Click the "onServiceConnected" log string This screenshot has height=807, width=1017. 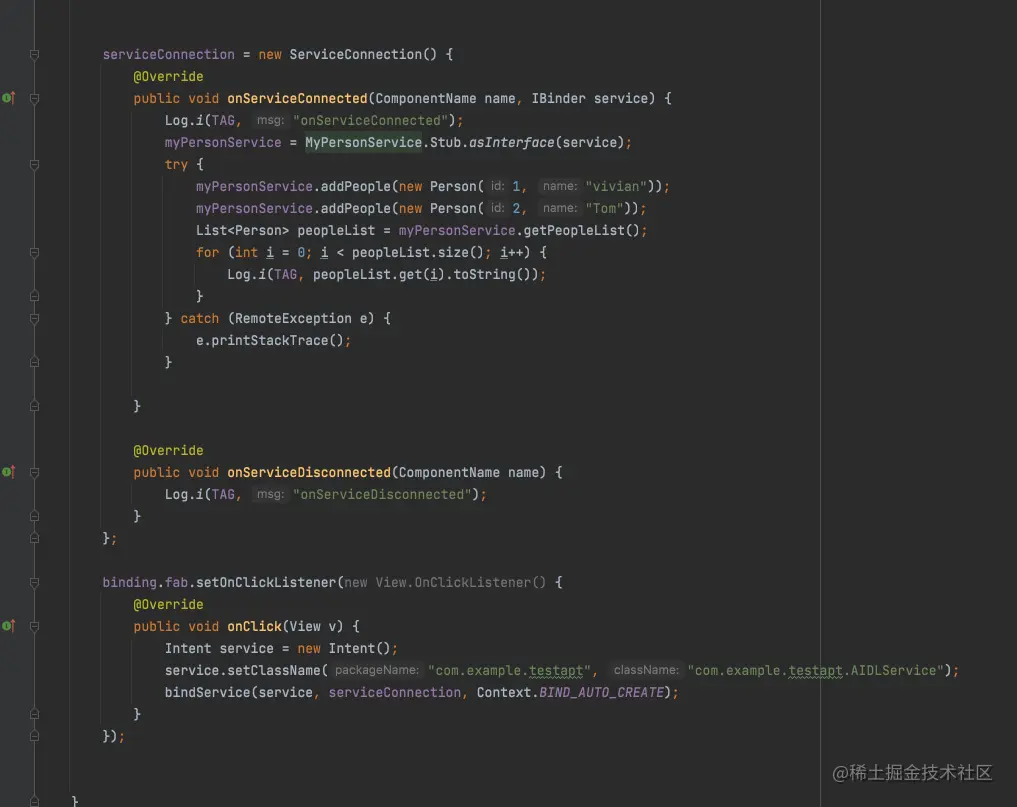point(370,120)
